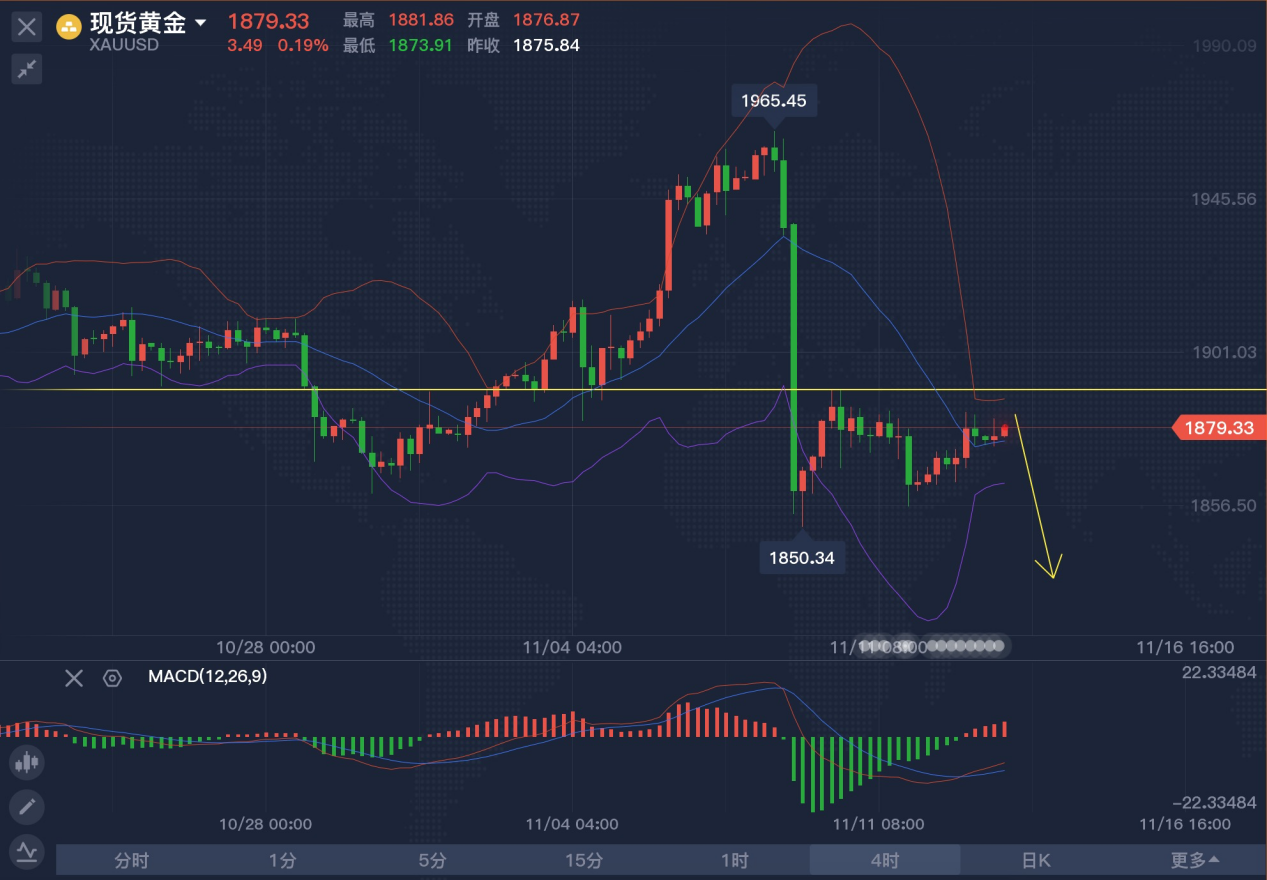Click the 1965.45 high price label

coord(773,100)
